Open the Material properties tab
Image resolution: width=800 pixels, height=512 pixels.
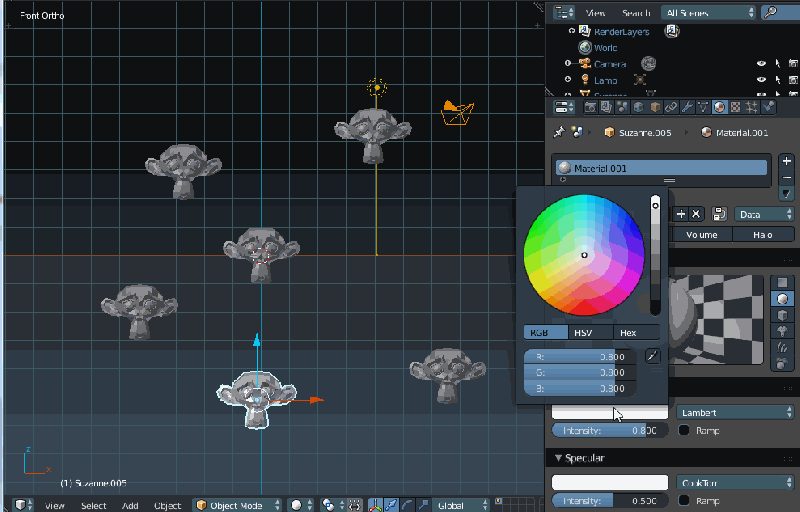click(719, 107)
